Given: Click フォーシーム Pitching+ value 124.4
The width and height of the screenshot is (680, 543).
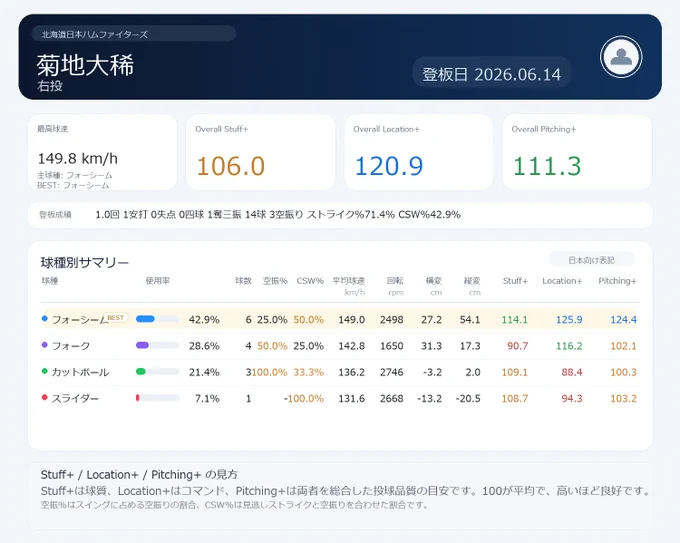Looking at the screenshot, I should [x=624, y=320].
